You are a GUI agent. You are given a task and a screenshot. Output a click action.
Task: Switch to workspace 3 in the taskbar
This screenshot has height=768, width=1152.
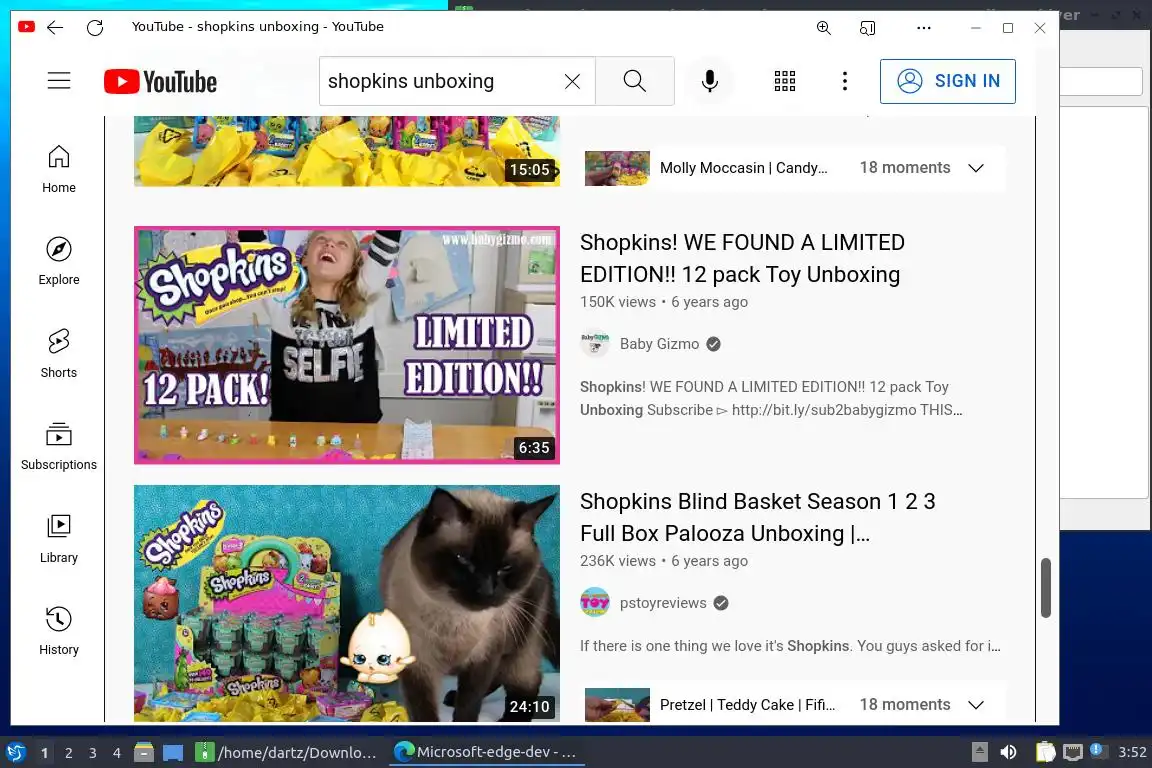[93, 753]
